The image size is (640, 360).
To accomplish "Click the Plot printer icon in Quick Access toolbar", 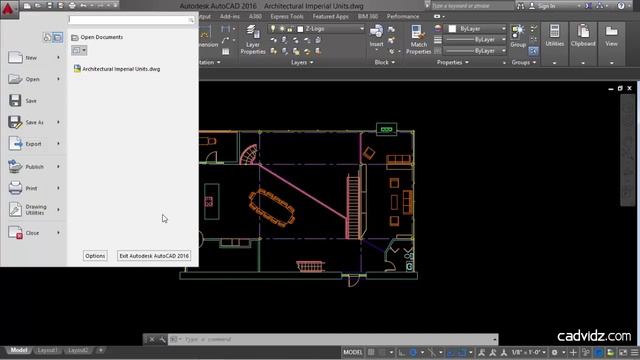I will (72, 6).
